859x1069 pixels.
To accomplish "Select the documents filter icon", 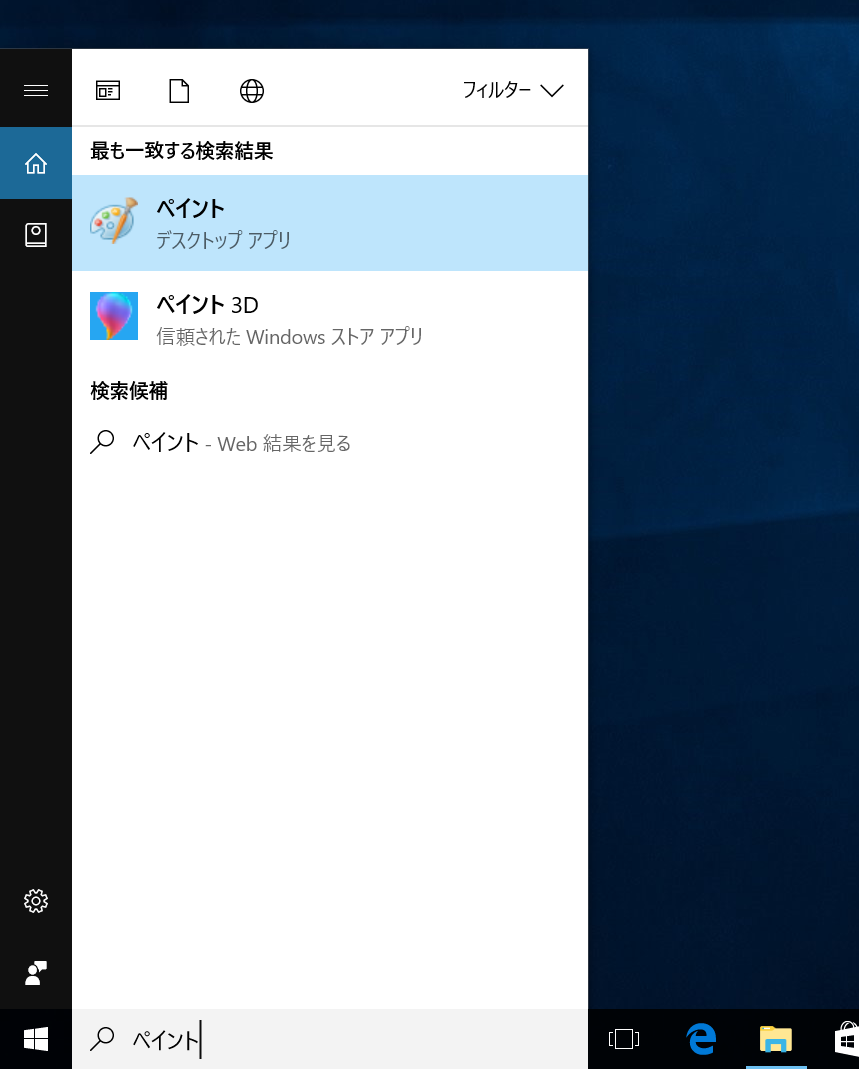I will point(179,90).
